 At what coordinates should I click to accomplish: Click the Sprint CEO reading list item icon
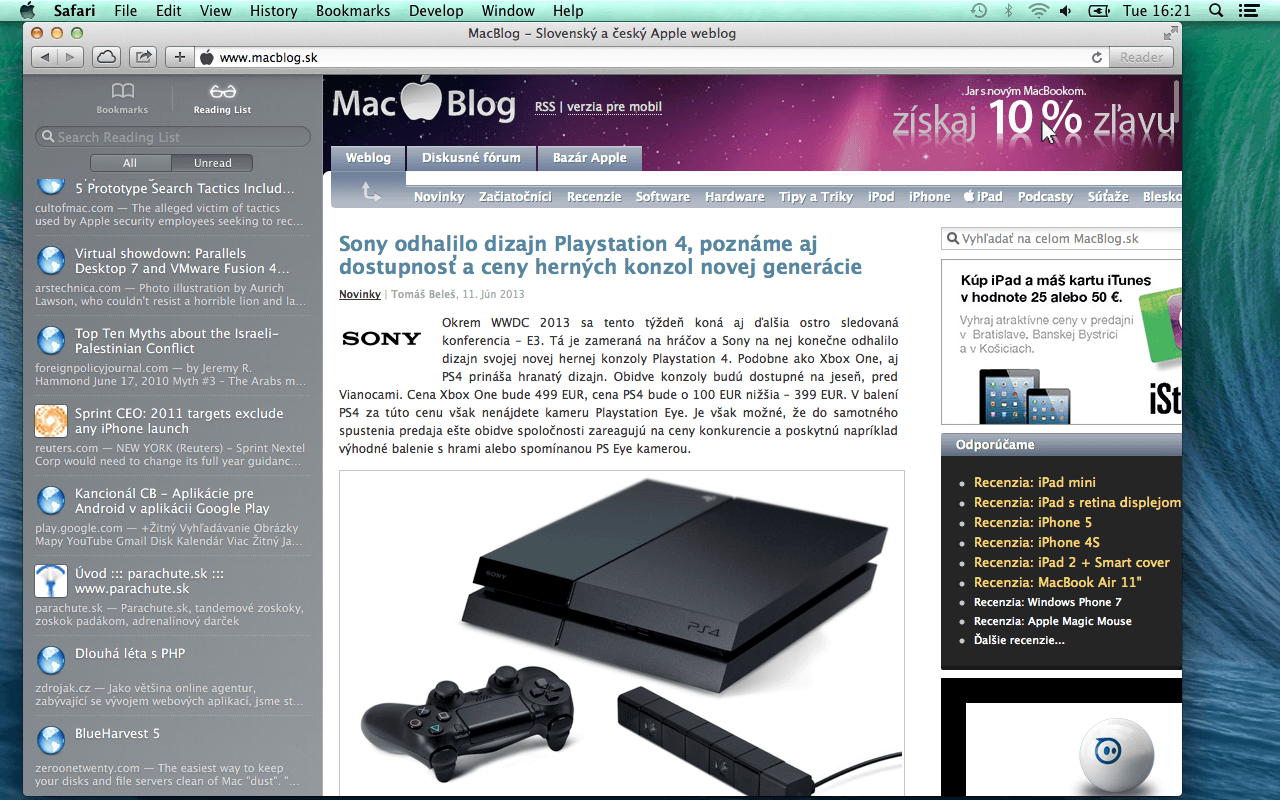[x=51, y=421]
